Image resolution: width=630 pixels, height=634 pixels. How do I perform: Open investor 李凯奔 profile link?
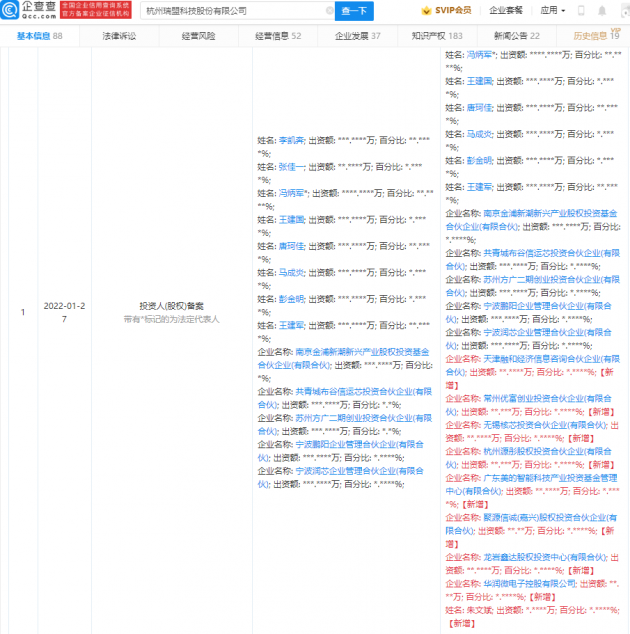click(291, 140)
